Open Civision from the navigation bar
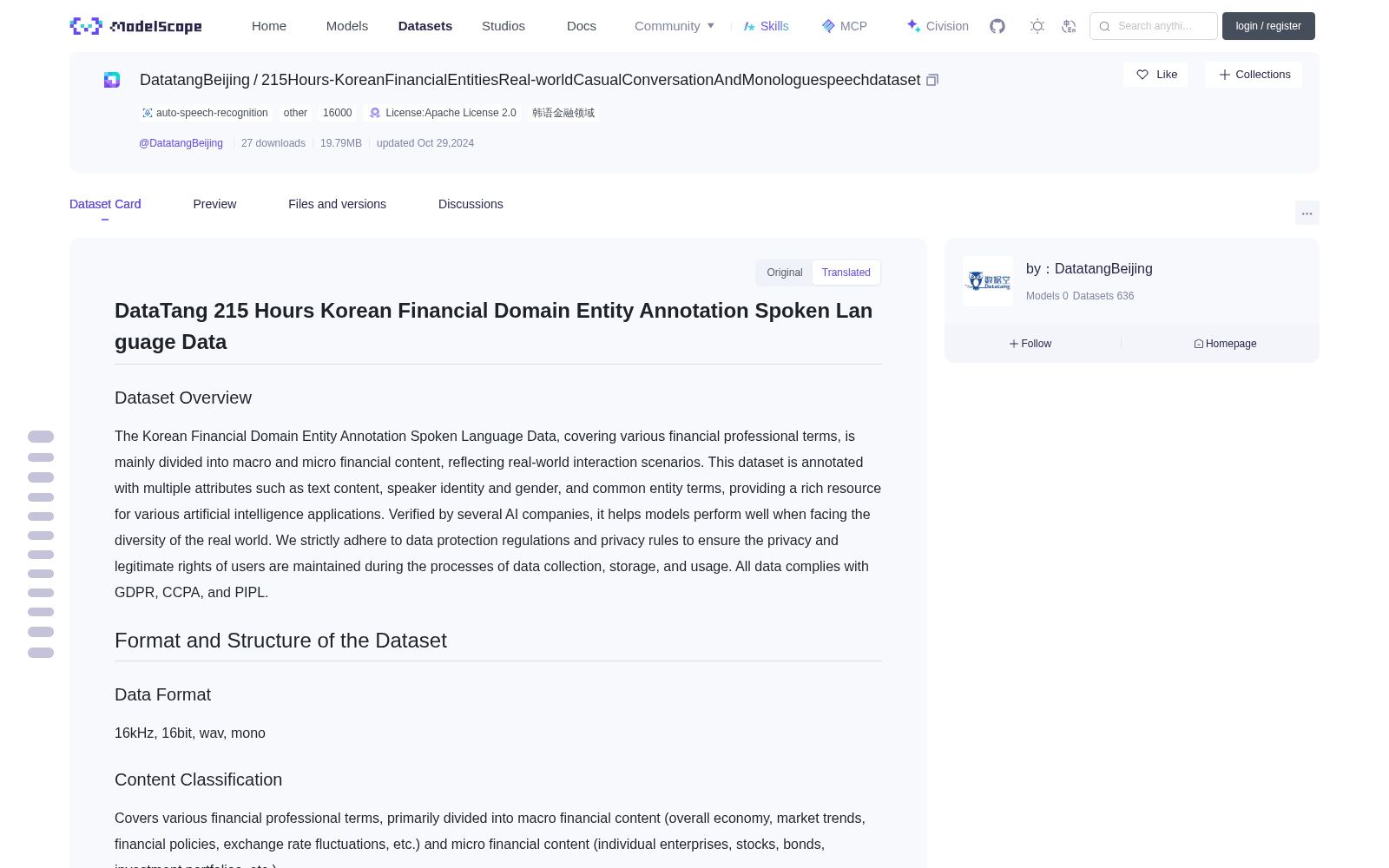 tap(938, 26)
